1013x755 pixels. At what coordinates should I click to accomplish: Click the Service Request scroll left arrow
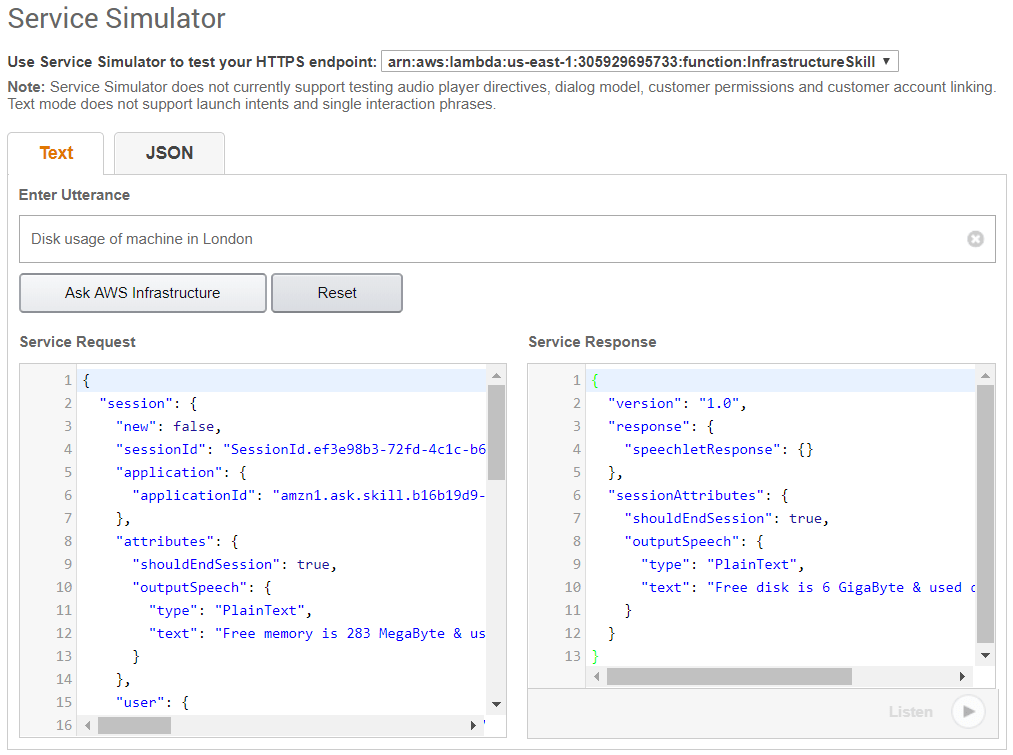tap(88, 726)
